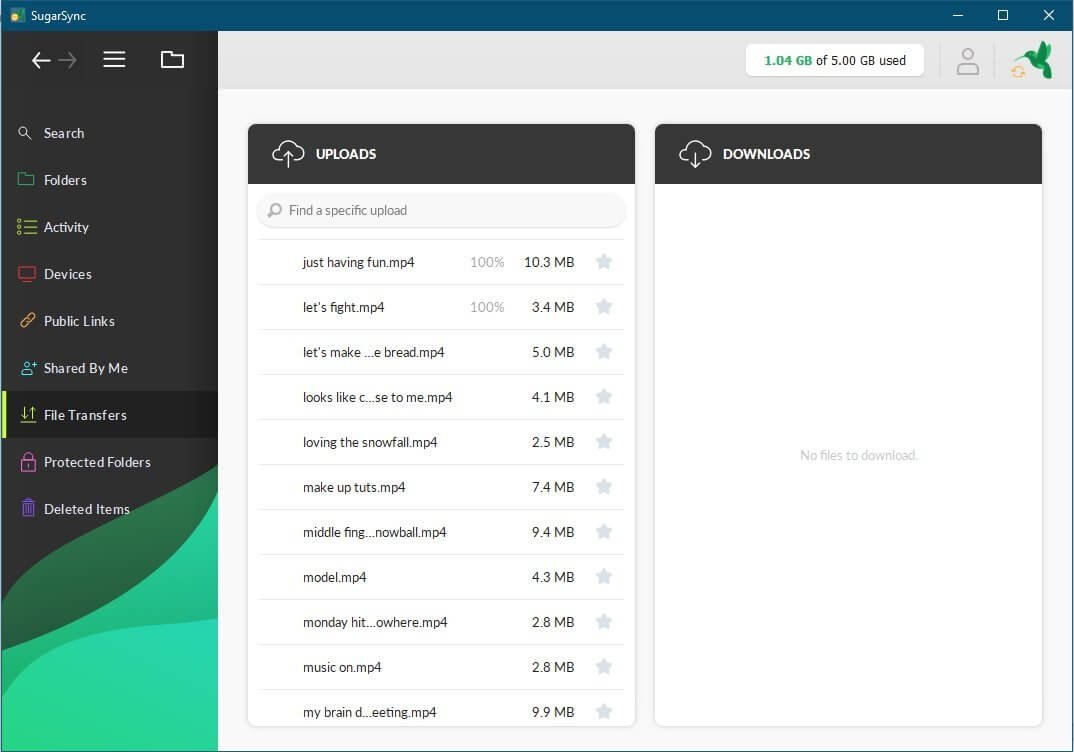
Task: Select the let's make ...e bread.mp4 file name
Action: (x=373, y=352)
